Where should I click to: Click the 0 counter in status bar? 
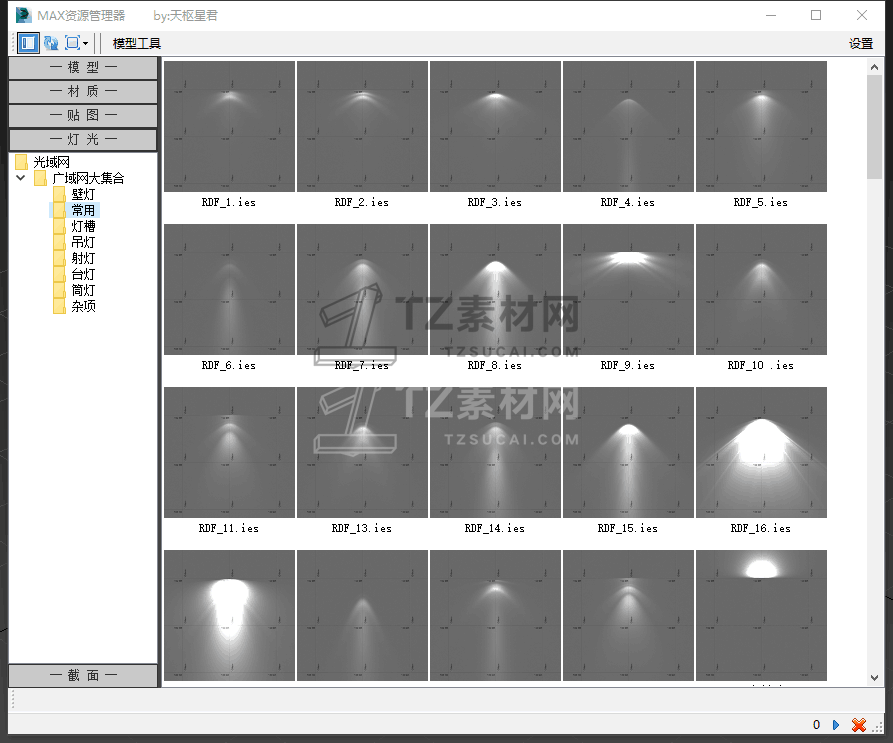(x=816, y=725)
